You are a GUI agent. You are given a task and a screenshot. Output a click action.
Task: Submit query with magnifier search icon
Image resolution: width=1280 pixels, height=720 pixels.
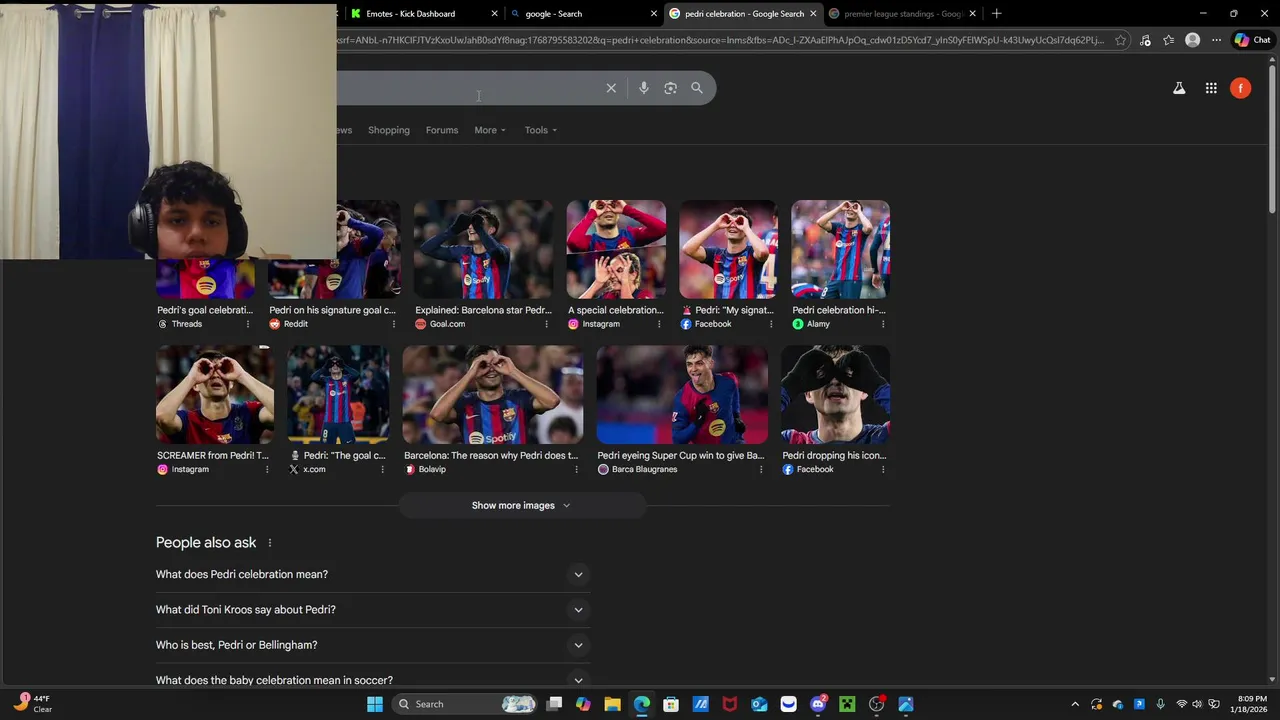point(697,88)
